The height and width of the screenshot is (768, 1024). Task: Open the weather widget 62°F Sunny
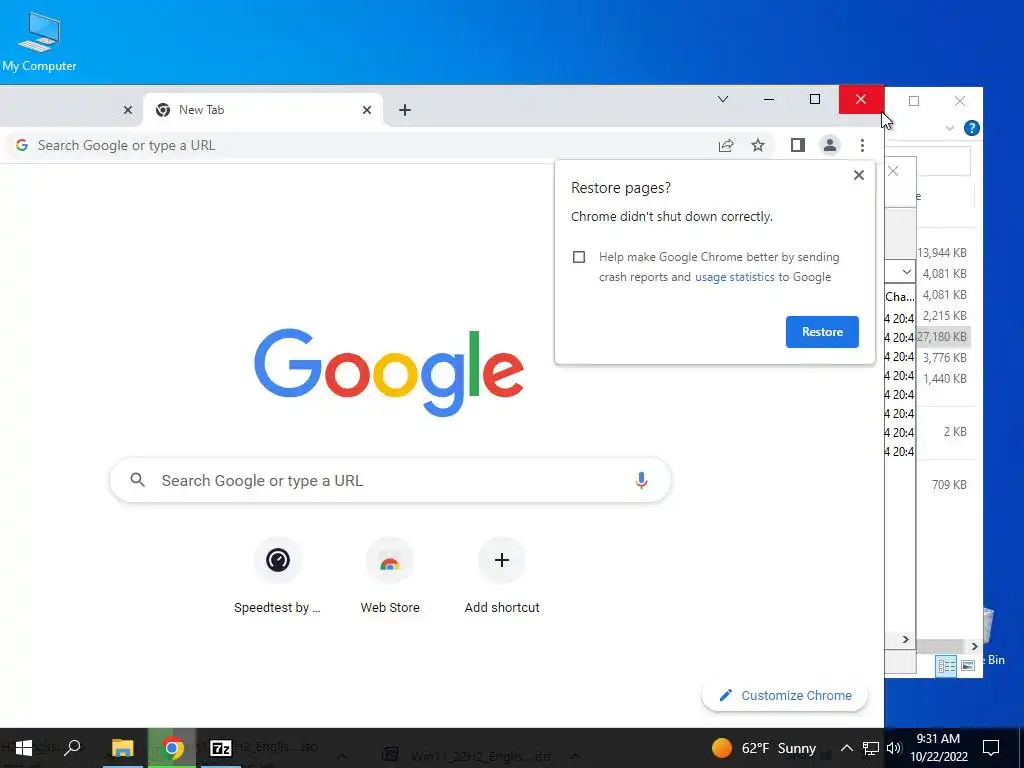point(763,748)
